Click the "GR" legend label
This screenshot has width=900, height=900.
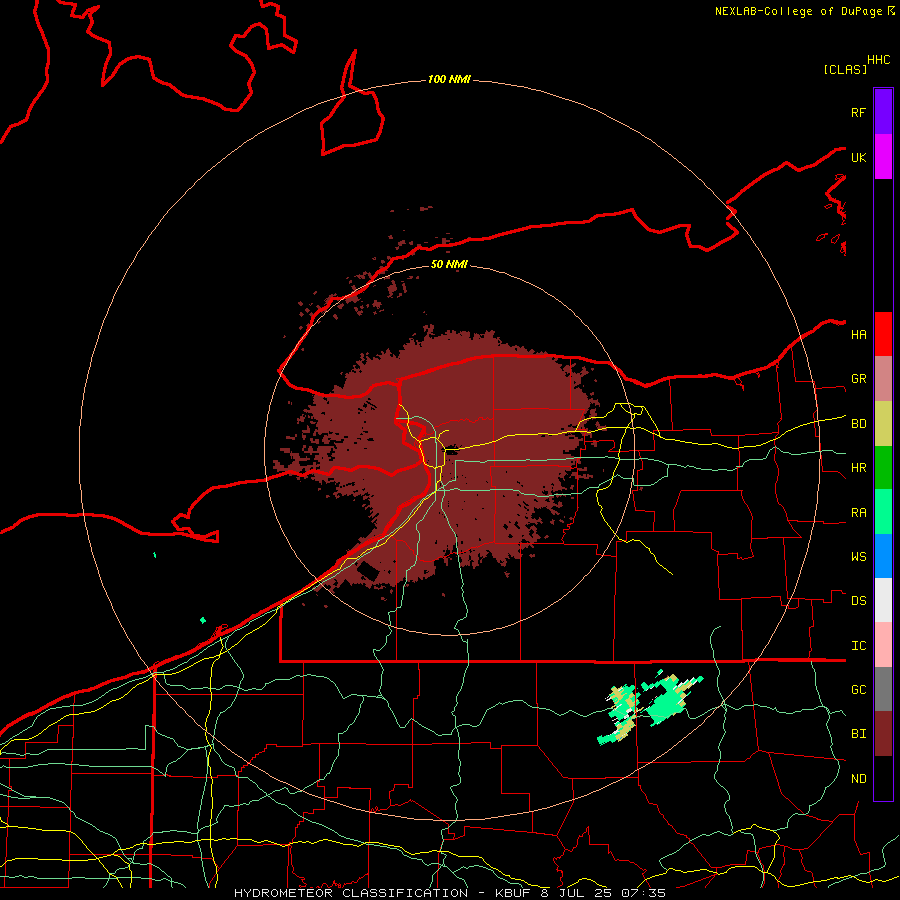[858, 379]
